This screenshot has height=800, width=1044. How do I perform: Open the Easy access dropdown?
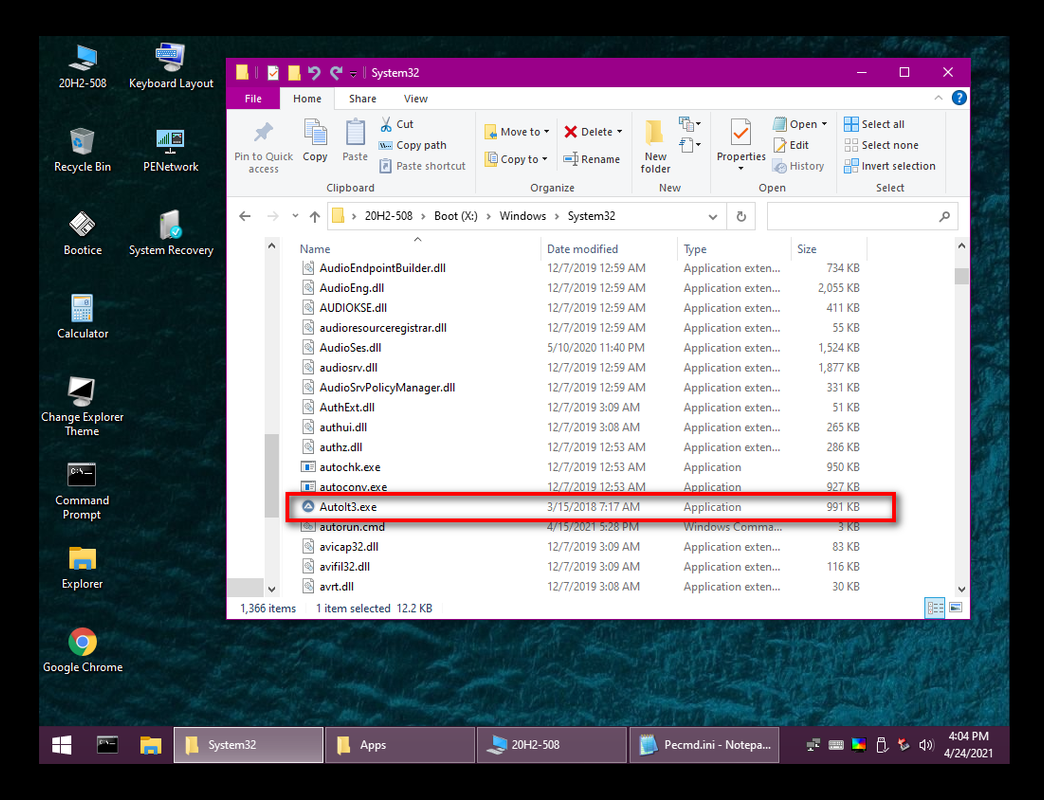pos(690,145)
